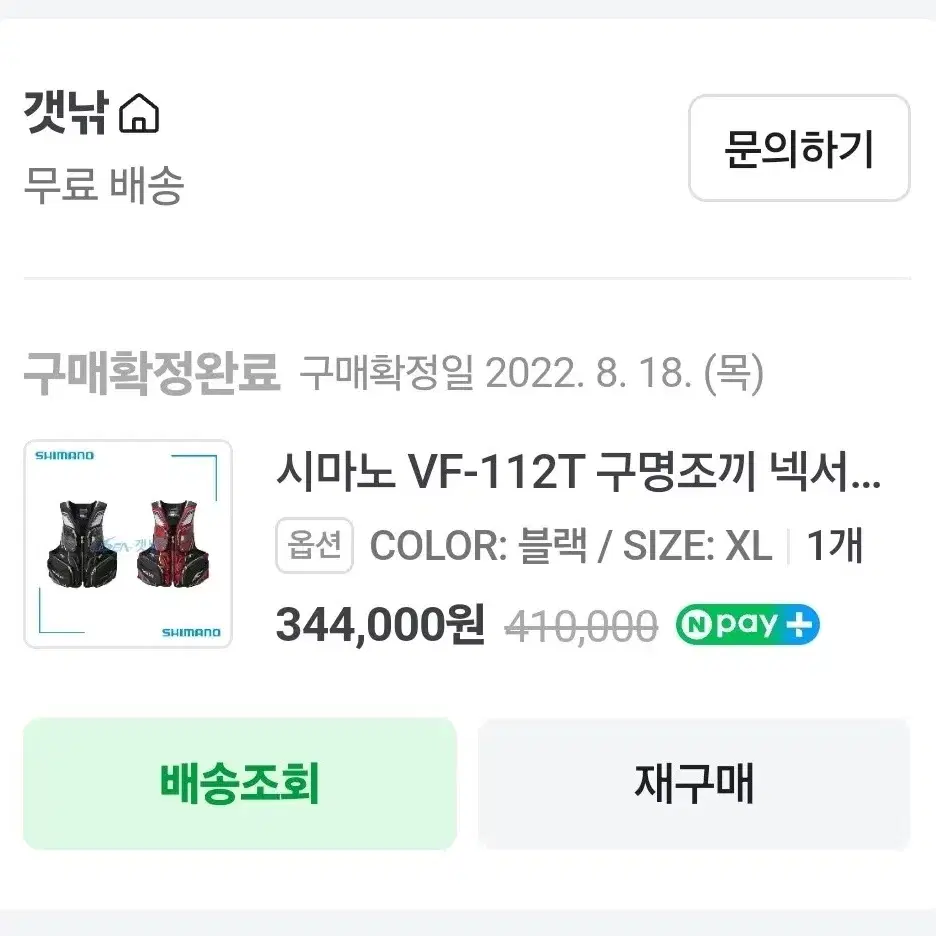Tap the COLOR 블랙 SIZE XL option text
Screen dimensions: 936x936
tap(571, 546)
